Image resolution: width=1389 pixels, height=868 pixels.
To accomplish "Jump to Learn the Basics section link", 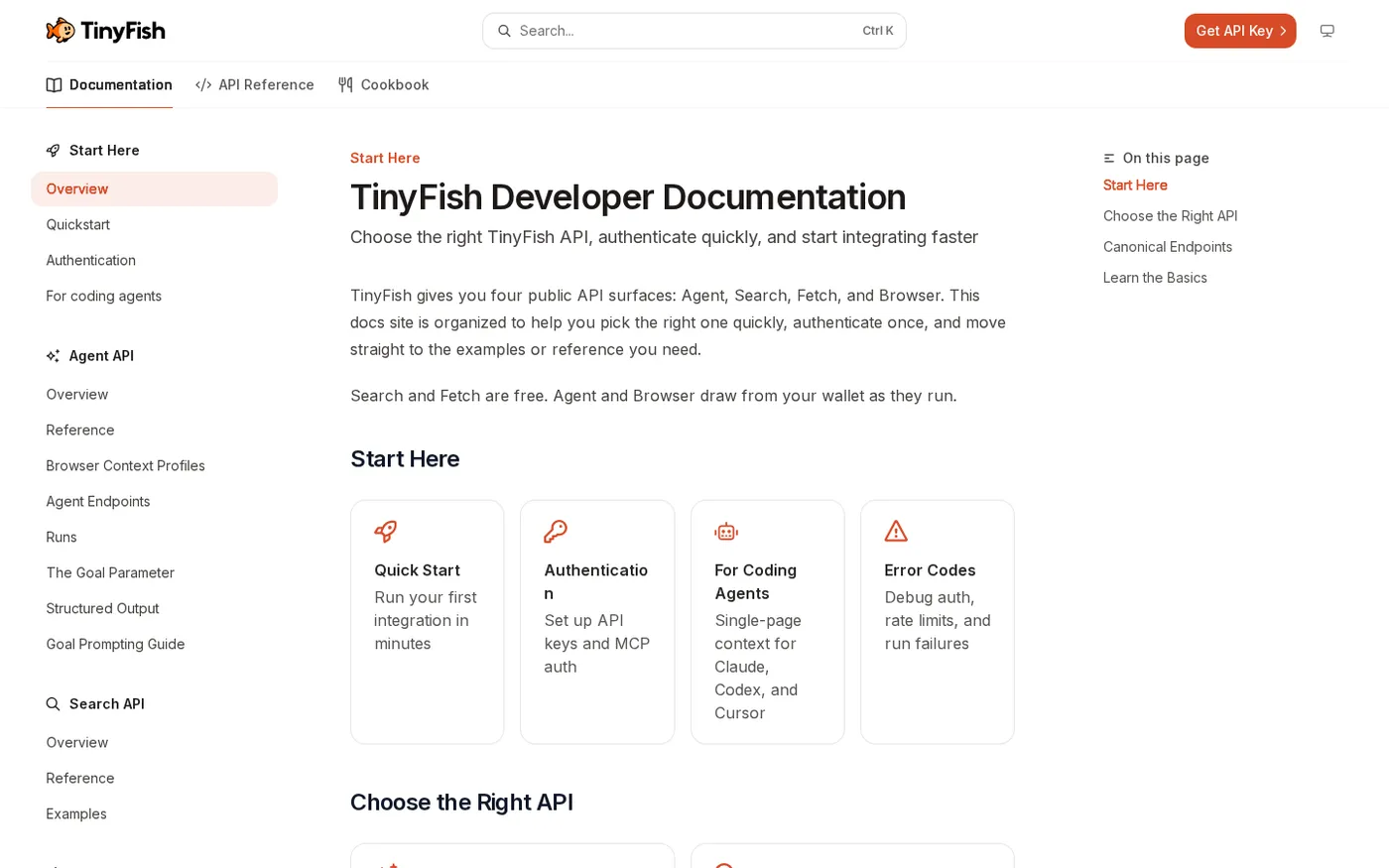I will coord(1155,278).
